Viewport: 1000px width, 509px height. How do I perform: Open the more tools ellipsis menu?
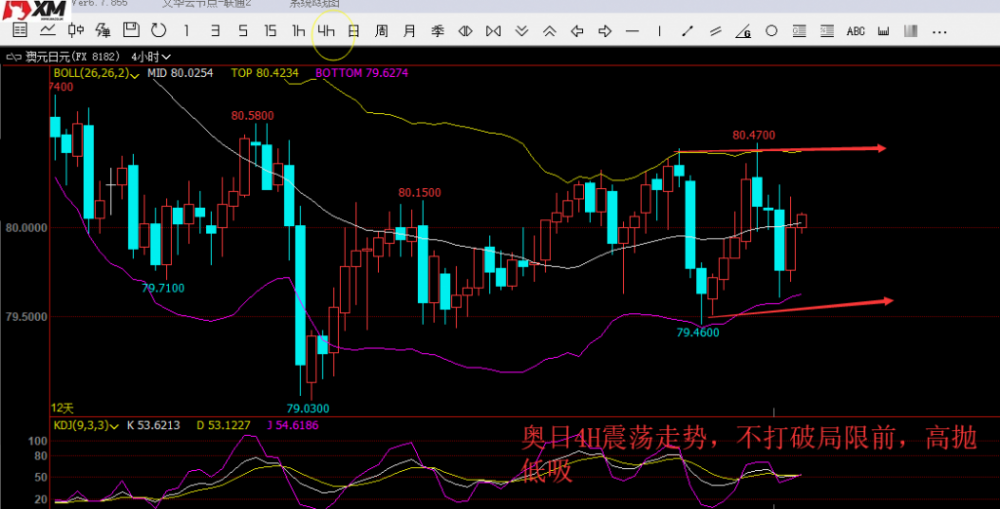point(939,31)
